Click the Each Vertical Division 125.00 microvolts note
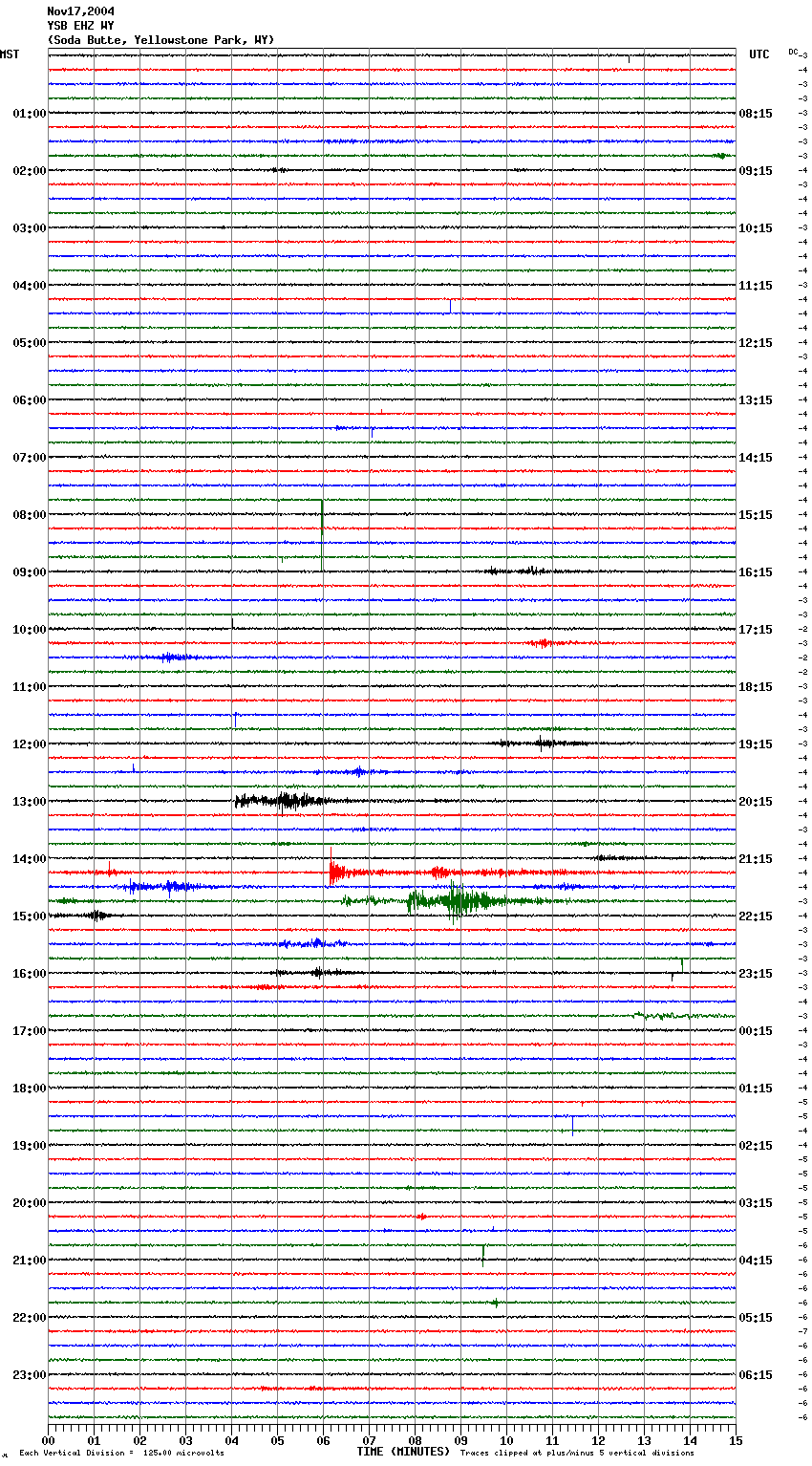 pos(122,1453)
